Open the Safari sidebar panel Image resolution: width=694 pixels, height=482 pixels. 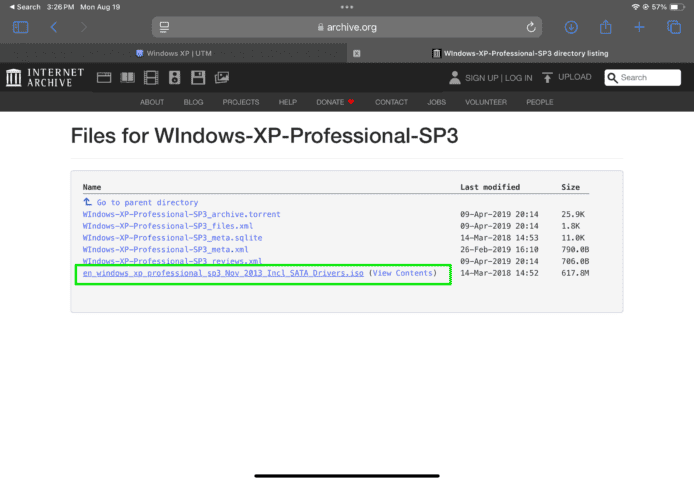(21, 27)
